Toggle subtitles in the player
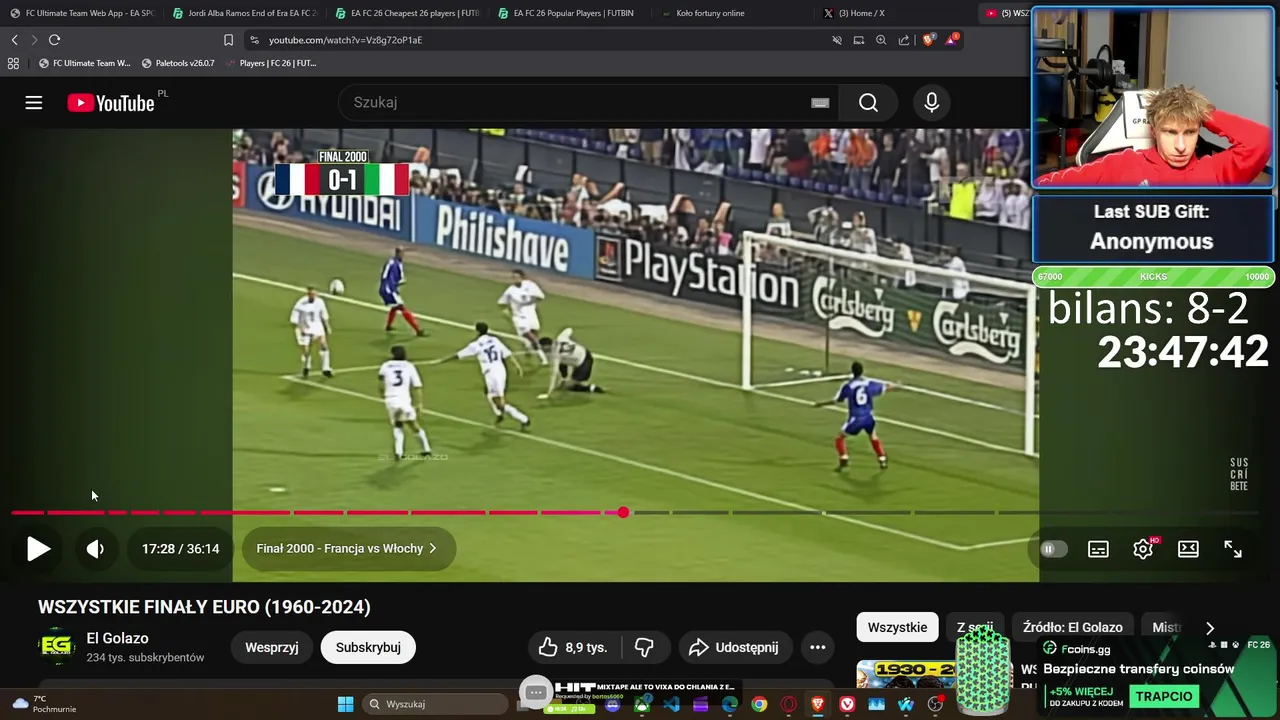The height and width of the screenshot is (720, 1280). tap(1098, 549)
